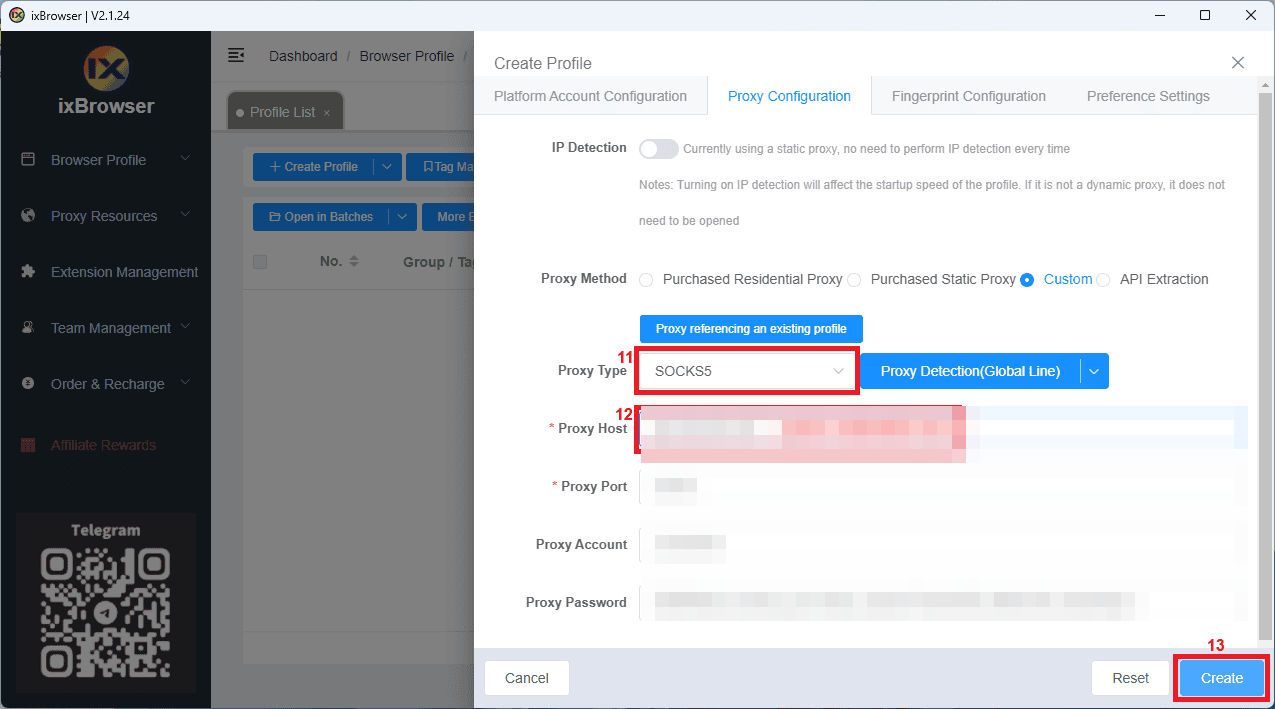The height and width of the screenshot is (709, 1275).
Task: Click the Open in Batches button
Action: pos(321,217)
